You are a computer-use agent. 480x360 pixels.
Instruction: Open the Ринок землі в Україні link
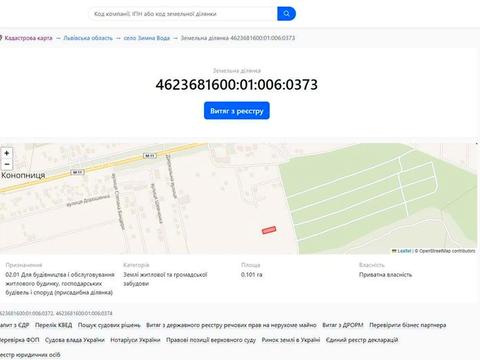point(291,340)
